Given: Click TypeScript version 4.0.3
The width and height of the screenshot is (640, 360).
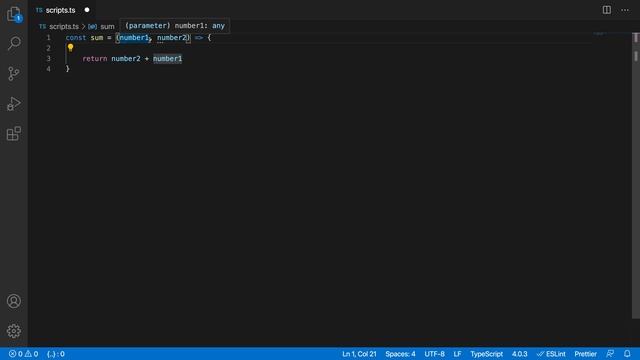Looking at the screenshot, I should point(520,354).
